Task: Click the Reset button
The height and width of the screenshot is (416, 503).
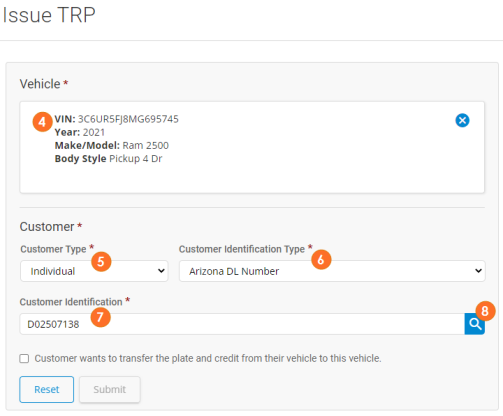Action: coord(47,389)
